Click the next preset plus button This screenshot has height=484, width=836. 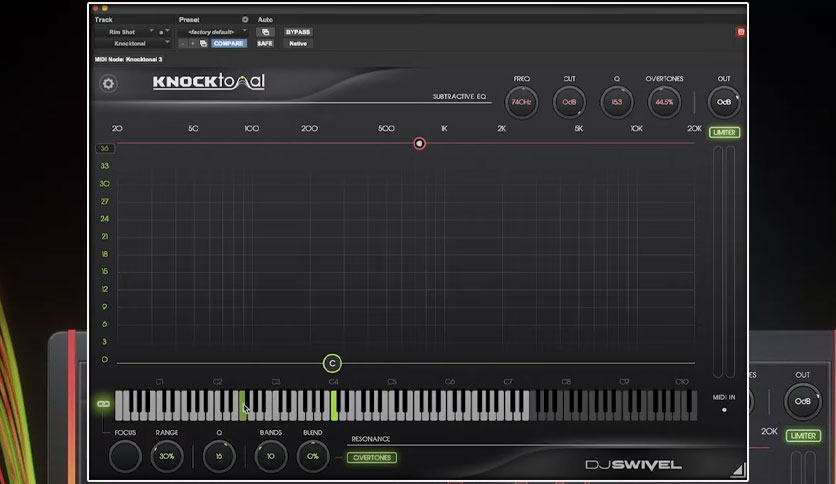click(192, 44)
